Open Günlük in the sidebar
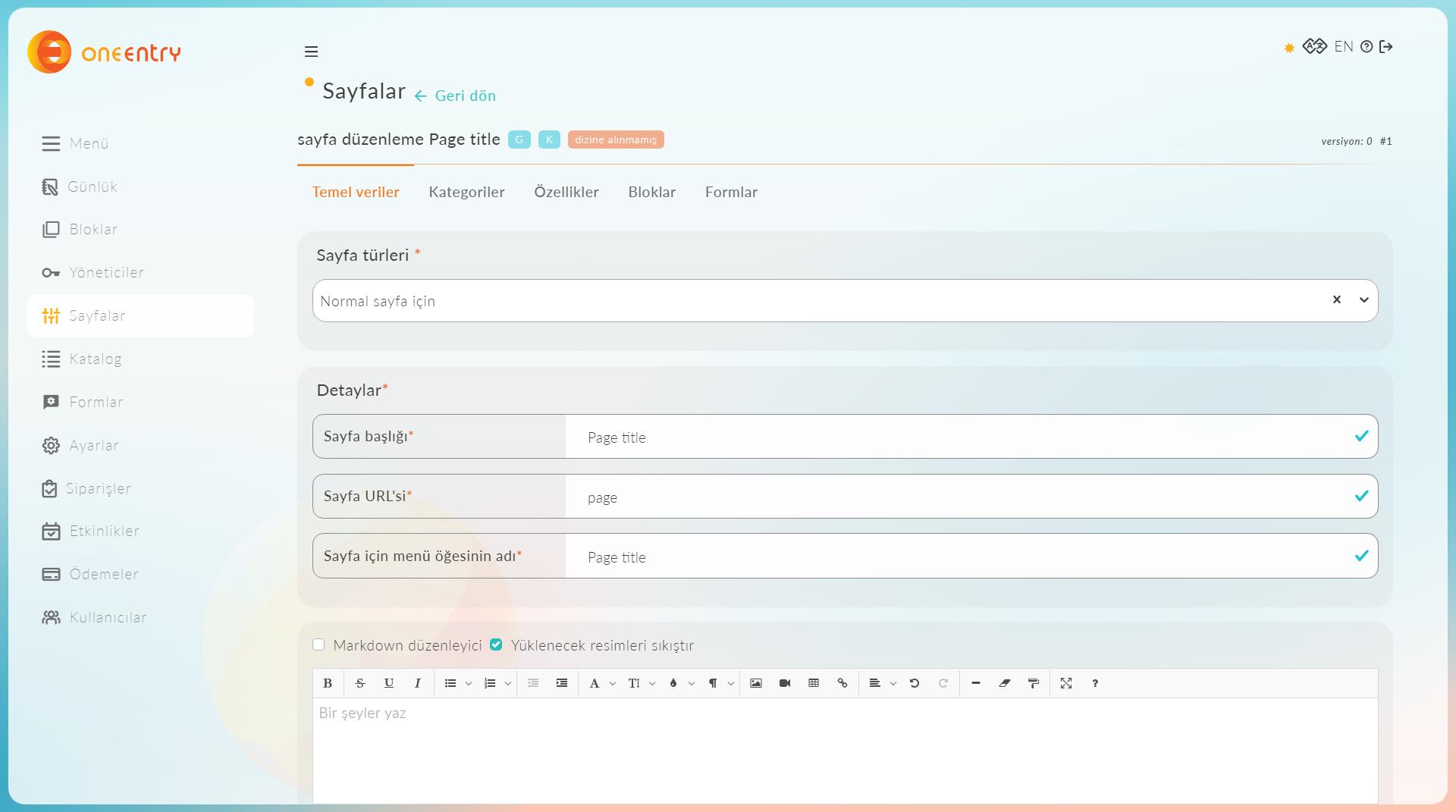The width and height of the screenshot is (1456, 812). tap(140, 187)
